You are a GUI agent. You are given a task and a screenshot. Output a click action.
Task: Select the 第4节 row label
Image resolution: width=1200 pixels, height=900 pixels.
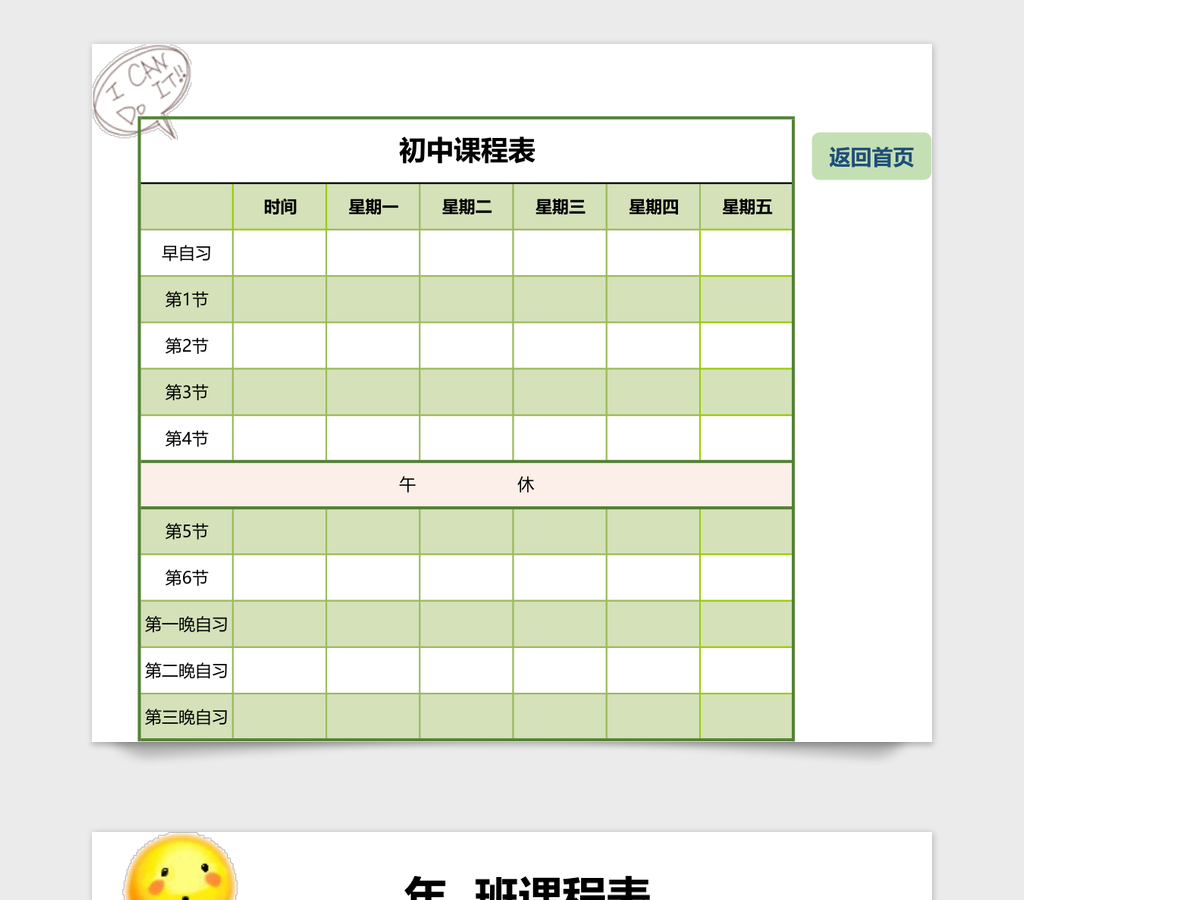(x=187, y=438)
